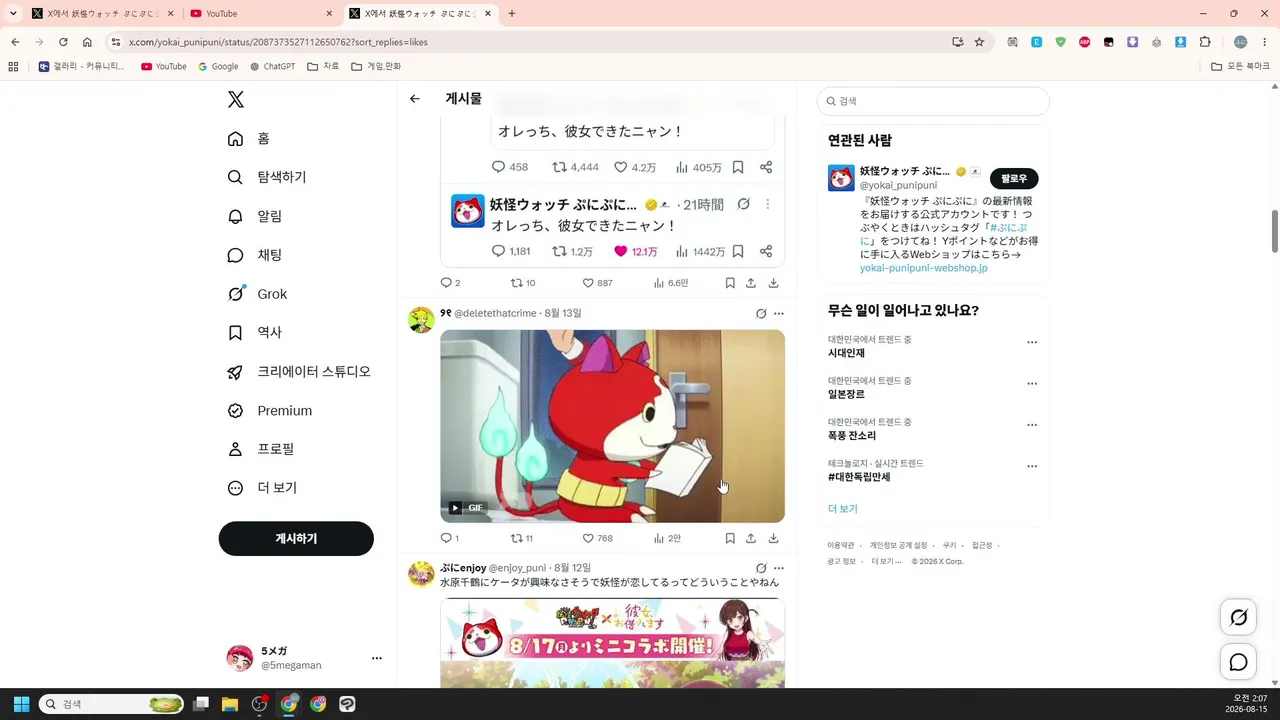
Task: Open the X logo home link
Action: point(236,99)
